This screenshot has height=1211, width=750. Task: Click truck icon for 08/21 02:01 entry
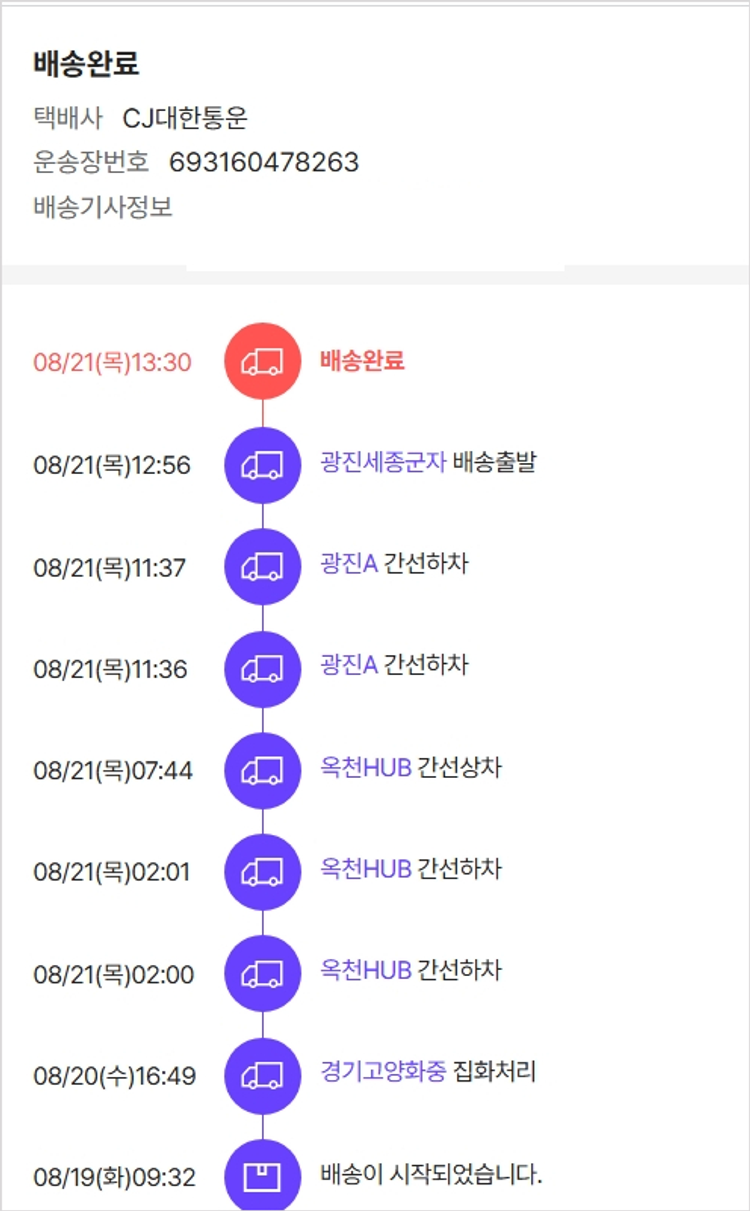tap(262, 872)
